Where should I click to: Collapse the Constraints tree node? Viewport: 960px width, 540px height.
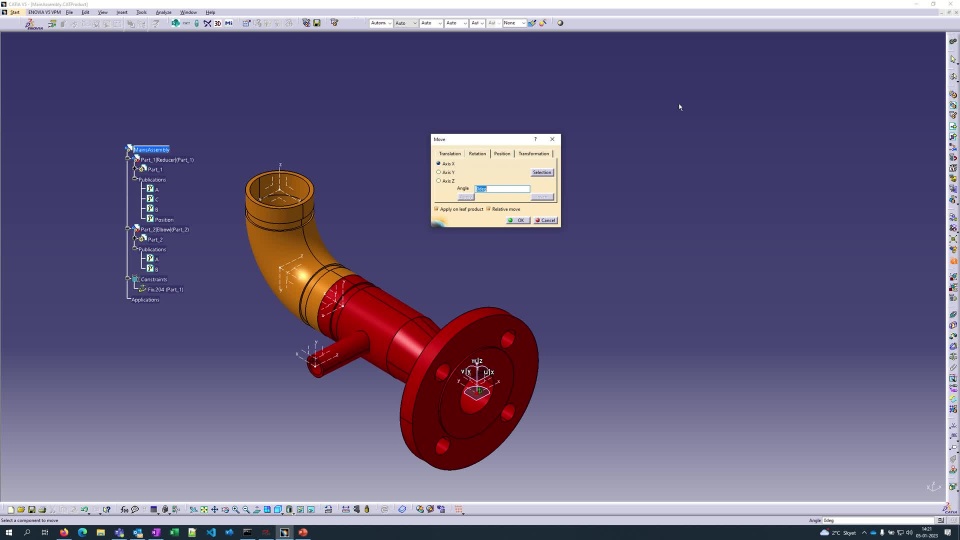click(x=128, y=277)
